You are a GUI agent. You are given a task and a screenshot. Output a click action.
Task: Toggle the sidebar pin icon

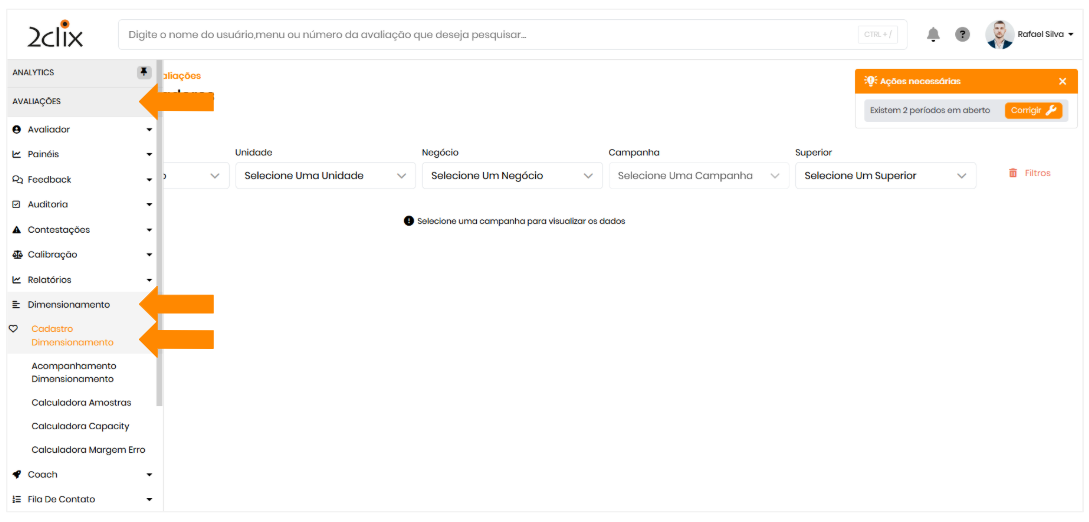point(144,72)
